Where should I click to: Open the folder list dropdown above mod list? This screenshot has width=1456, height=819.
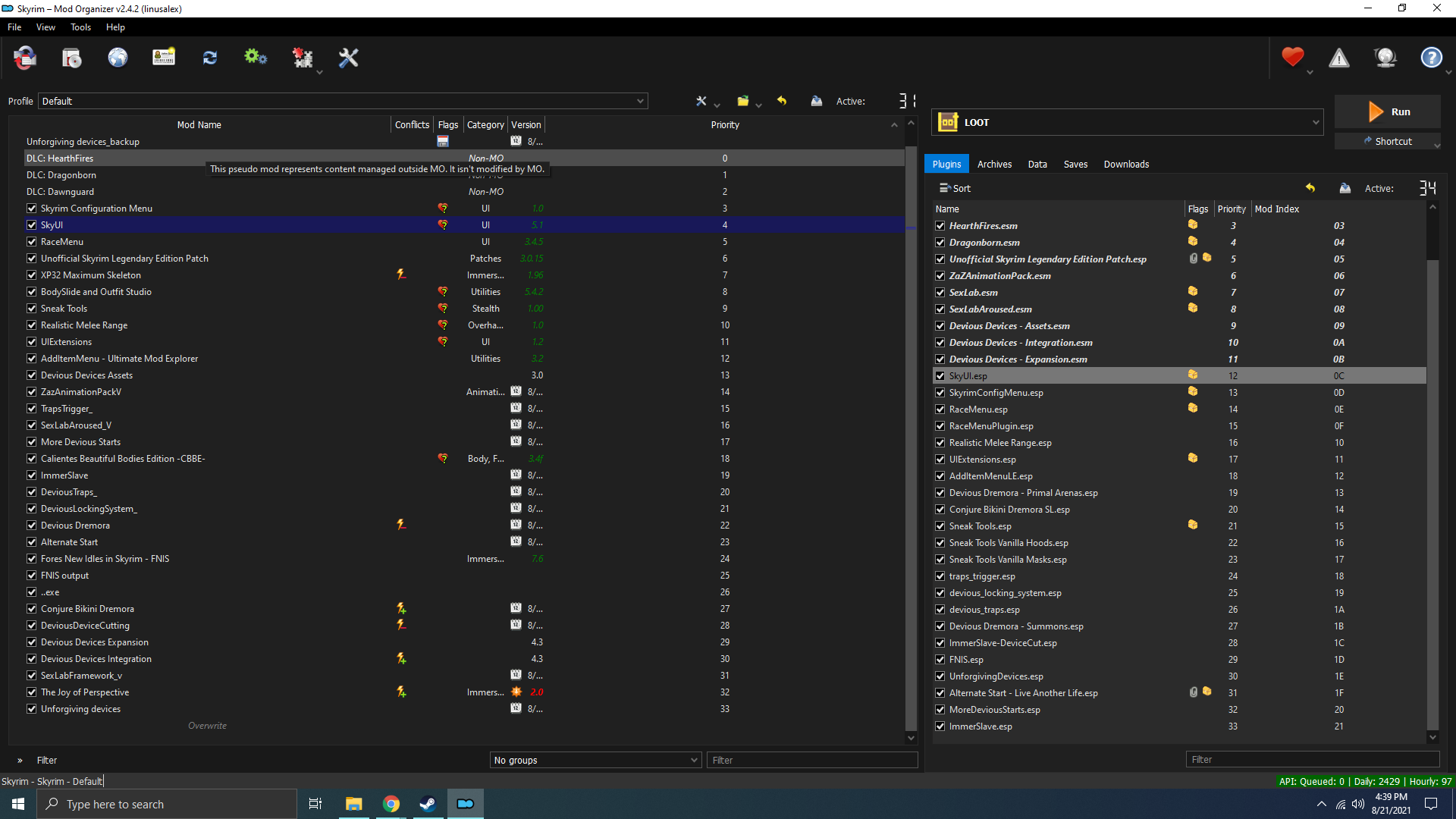[747, 101]
